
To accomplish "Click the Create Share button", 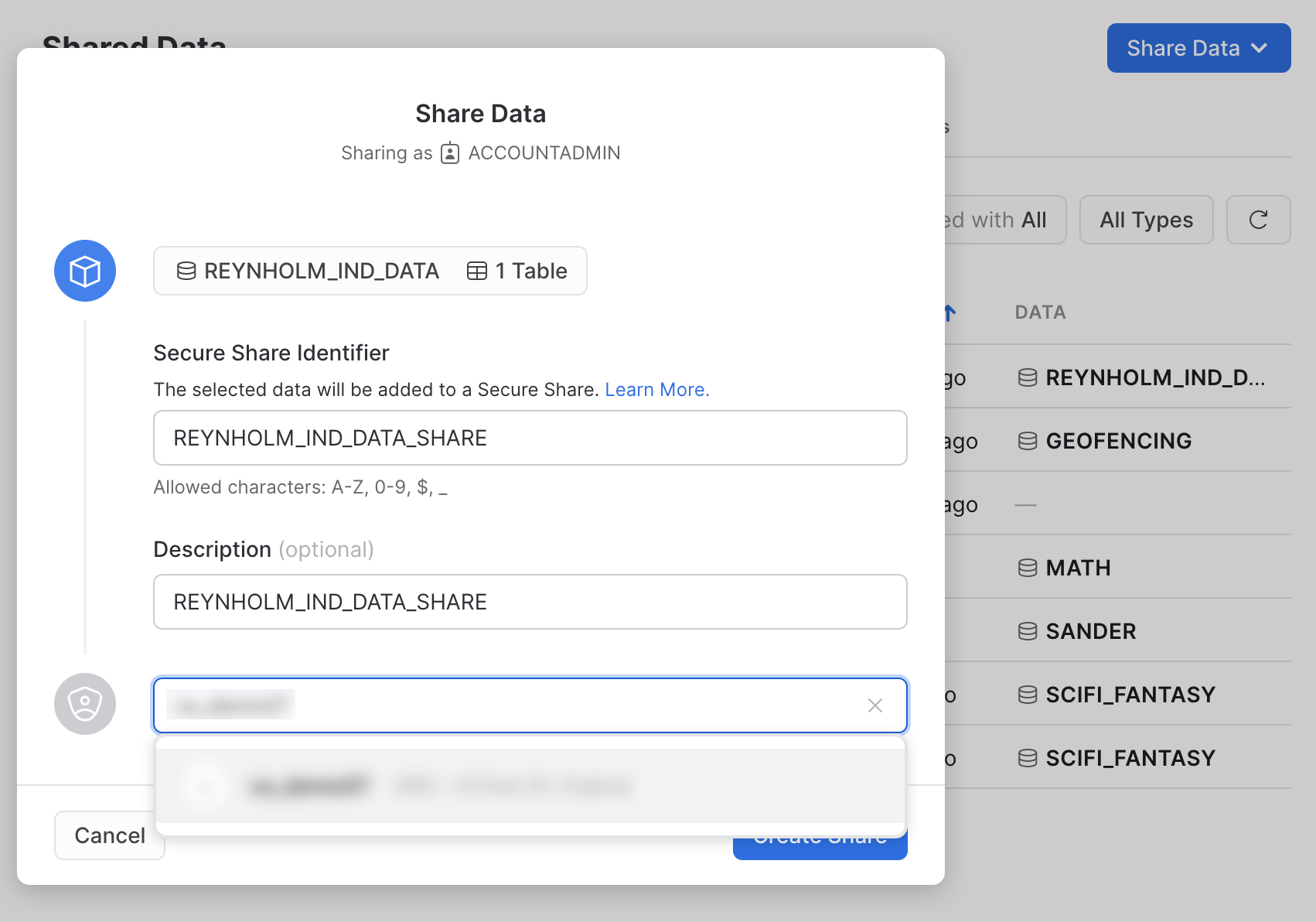I will pos(820,848).
